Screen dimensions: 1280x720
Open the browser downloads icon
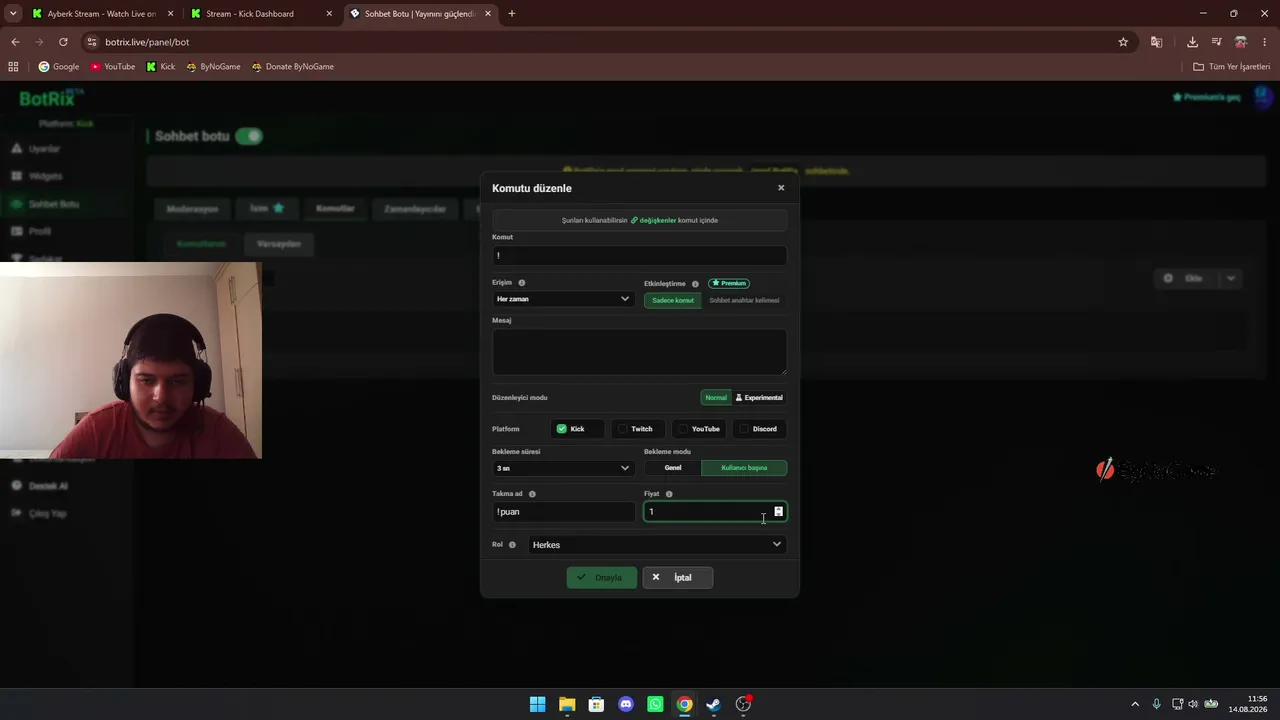(x=1192, y=42)
